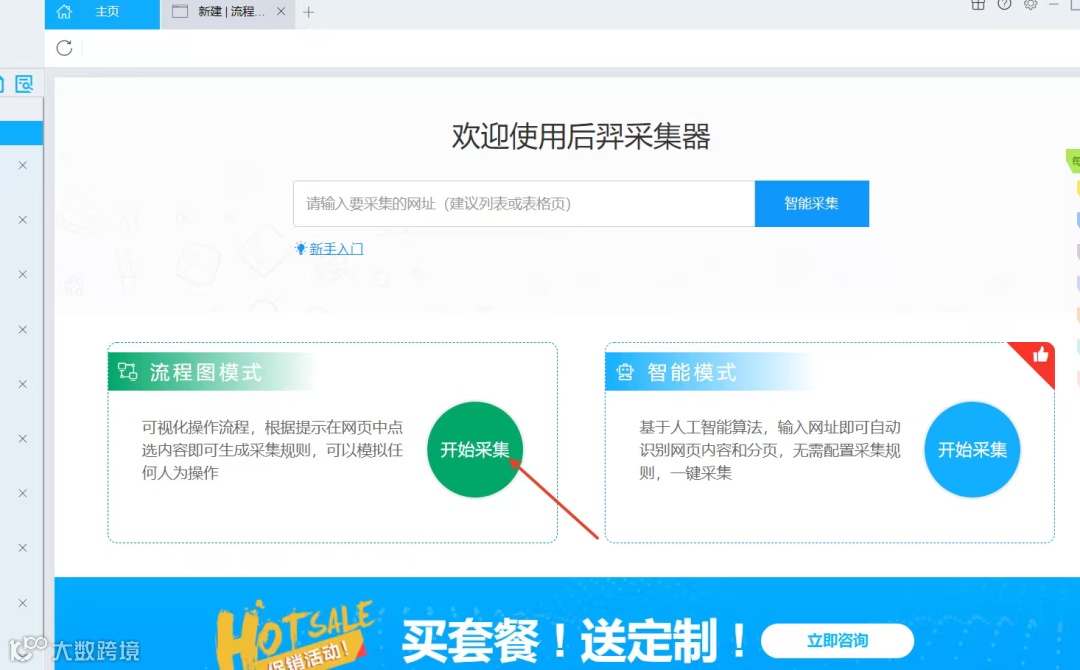
Task: Click the 立即咨询 button in the promo banner
Action: click(x=838, y=641)
